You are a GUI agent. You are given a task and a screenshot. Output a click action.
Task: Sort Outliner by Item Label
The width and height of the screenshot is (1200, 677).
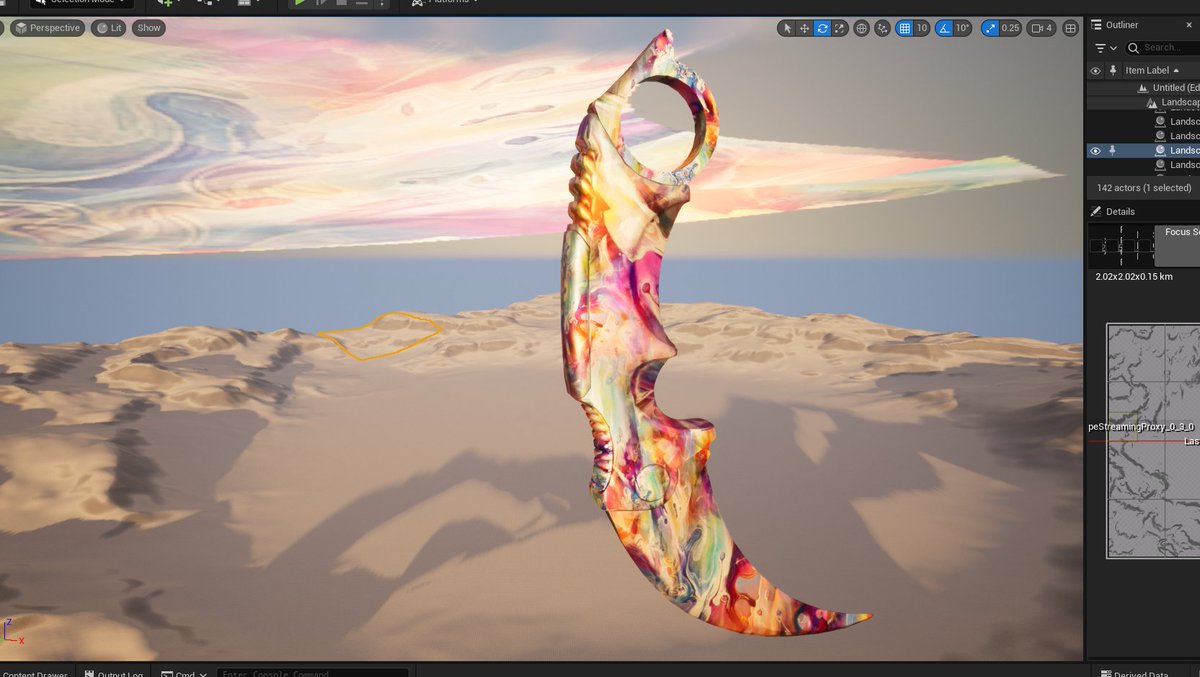tap(1152, 71)
